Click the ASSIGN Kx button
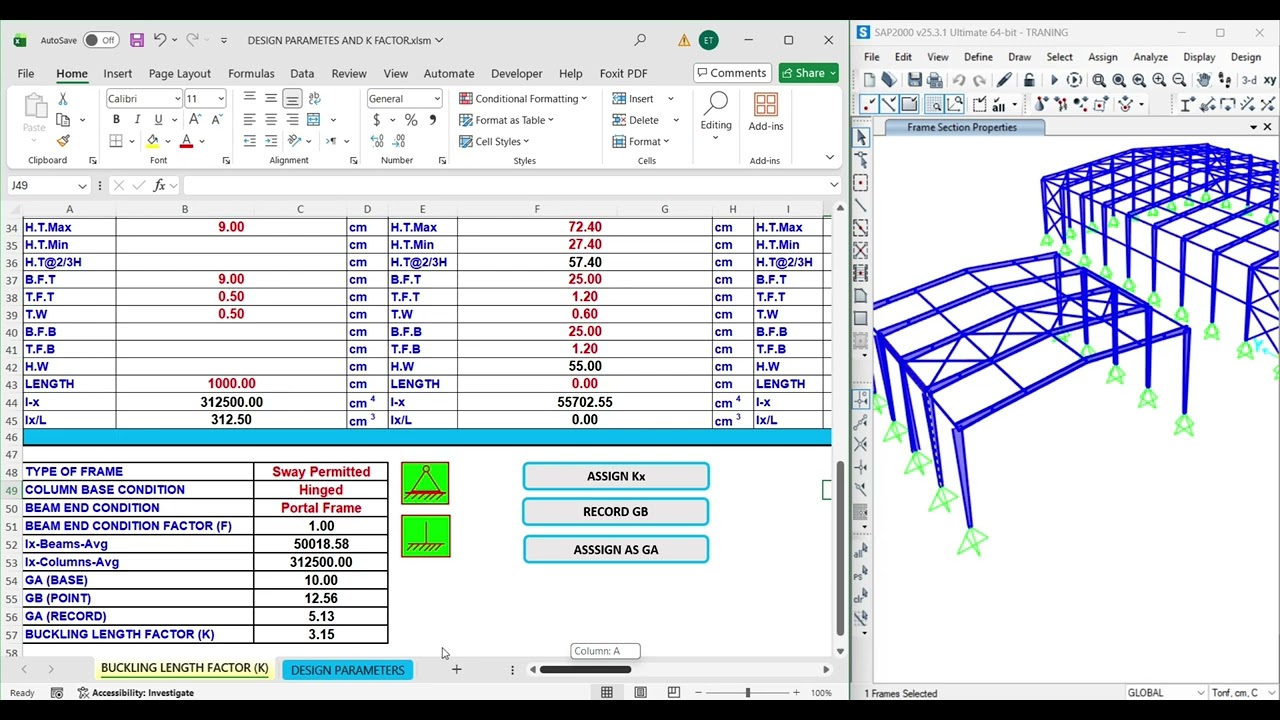Image resolution: width=1280 pixels, height=720 pixels. pos(616,476)
